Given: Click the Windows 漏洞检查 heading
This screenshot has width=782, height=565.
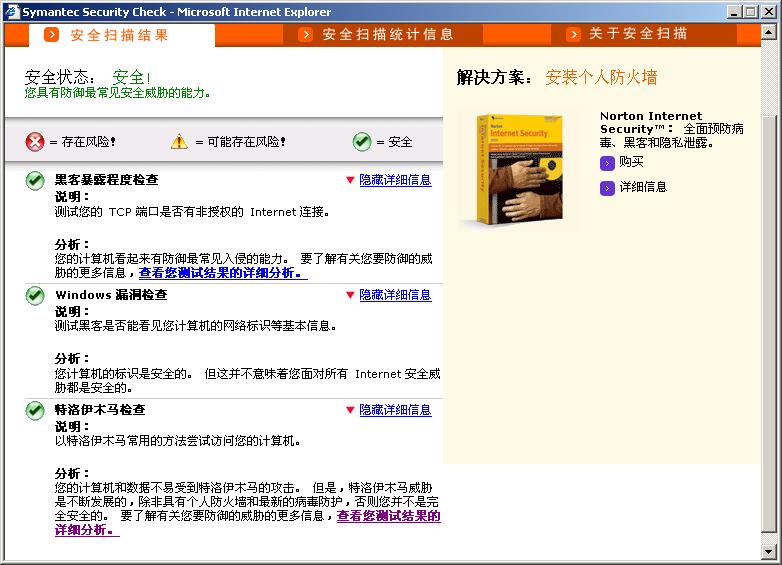Looking at the screenshot, I should point(111,295).
